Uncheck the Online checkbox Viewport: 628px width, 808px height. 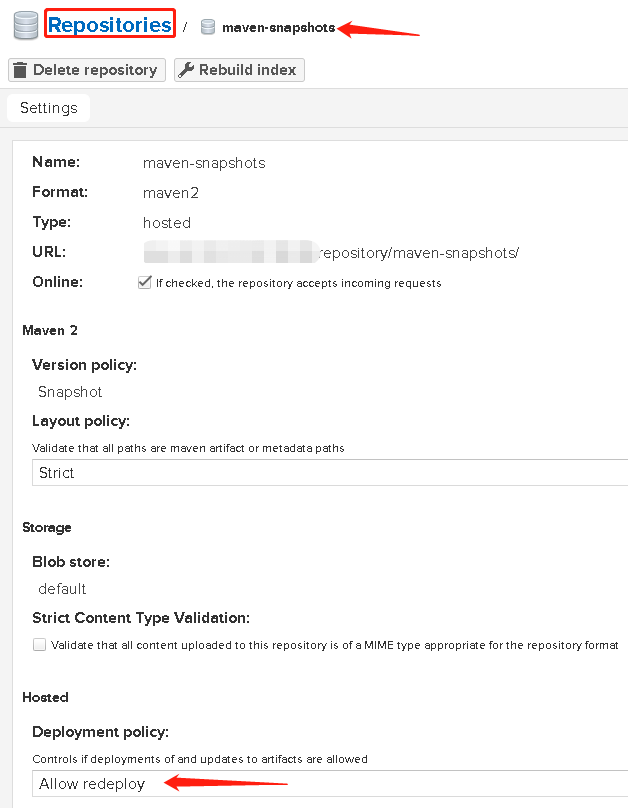pyautogui.click(x=144, y=283)
